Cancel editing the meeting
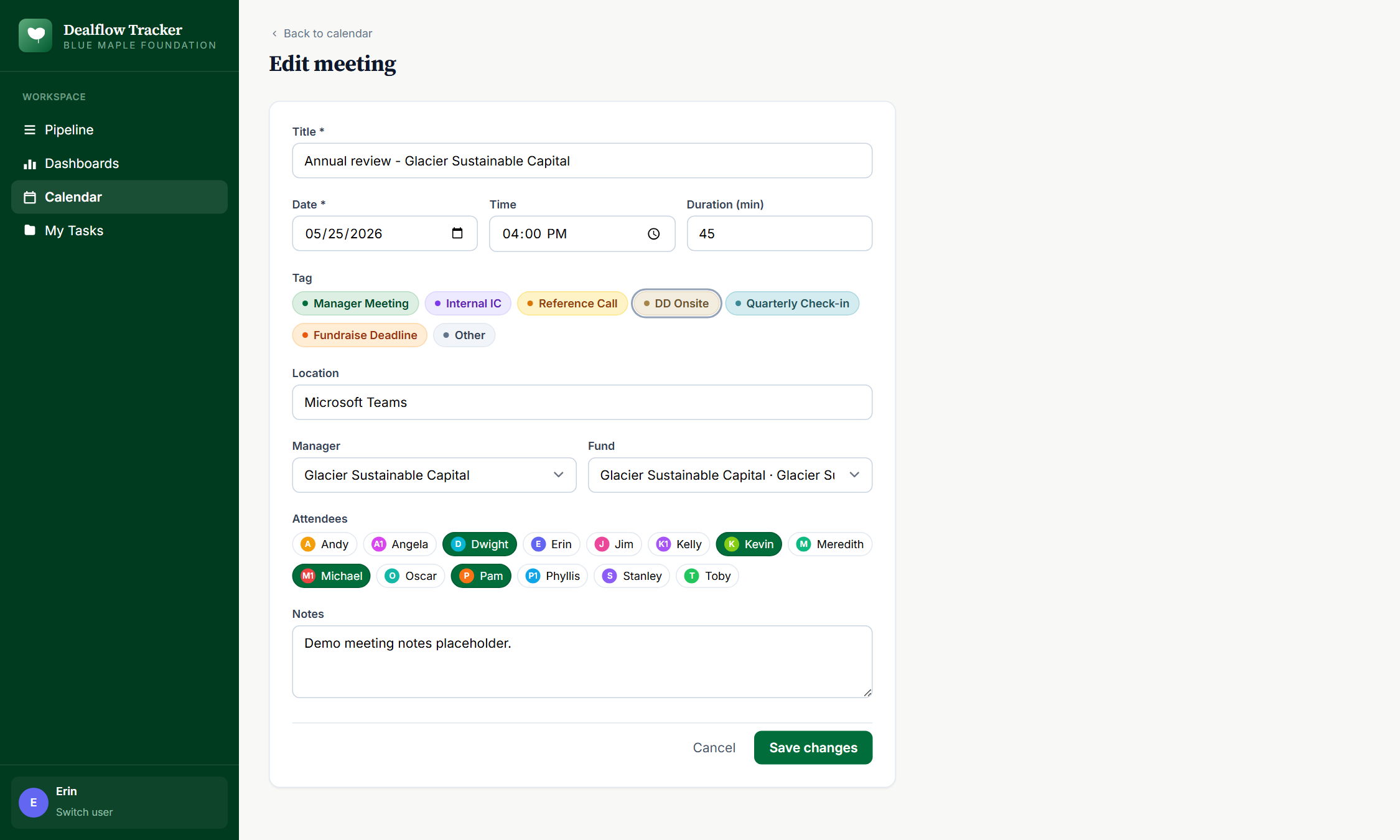1400x840 pixels. (x=714, y=748)
